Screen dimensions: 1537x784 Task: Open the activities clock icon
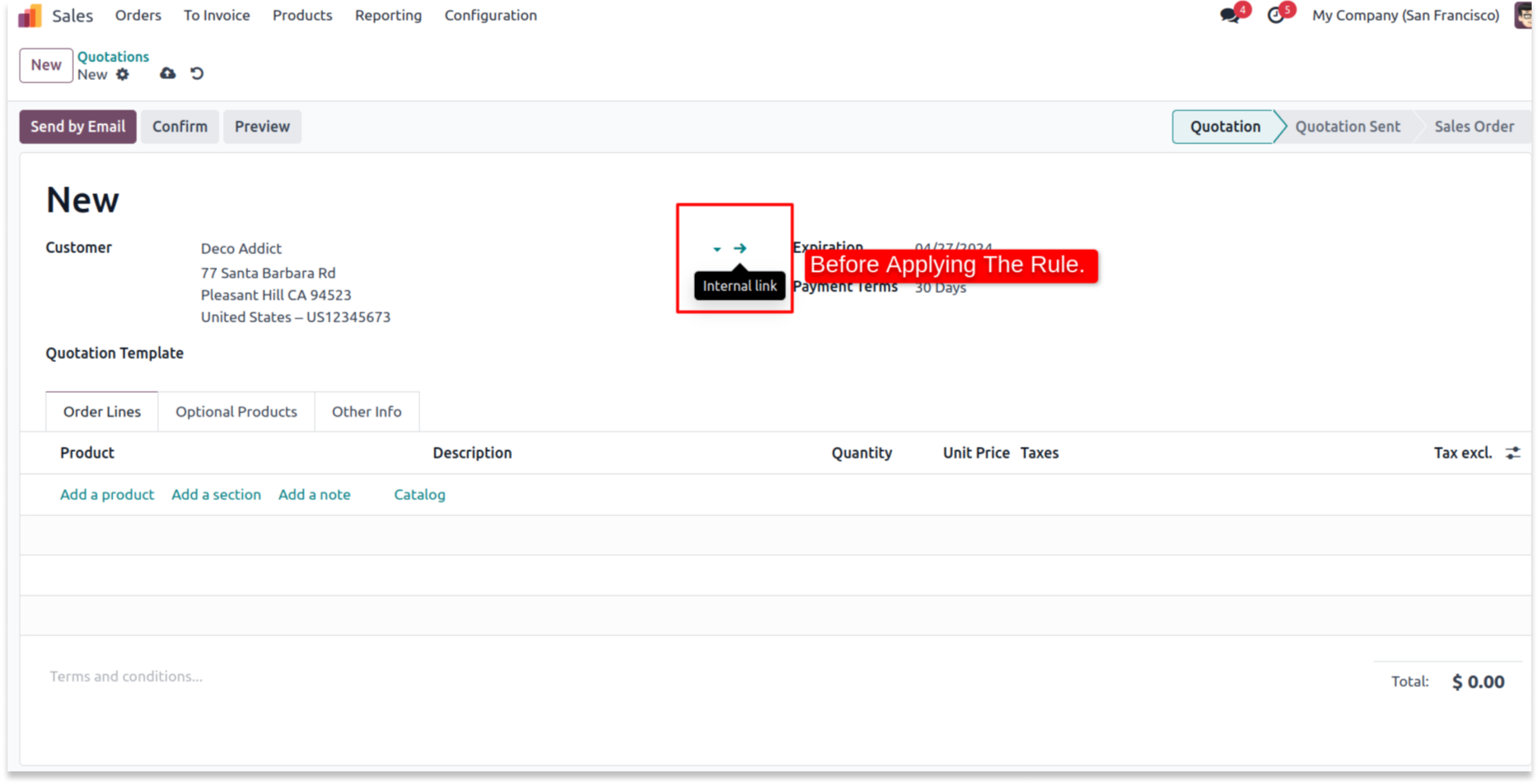[1275, 16]
